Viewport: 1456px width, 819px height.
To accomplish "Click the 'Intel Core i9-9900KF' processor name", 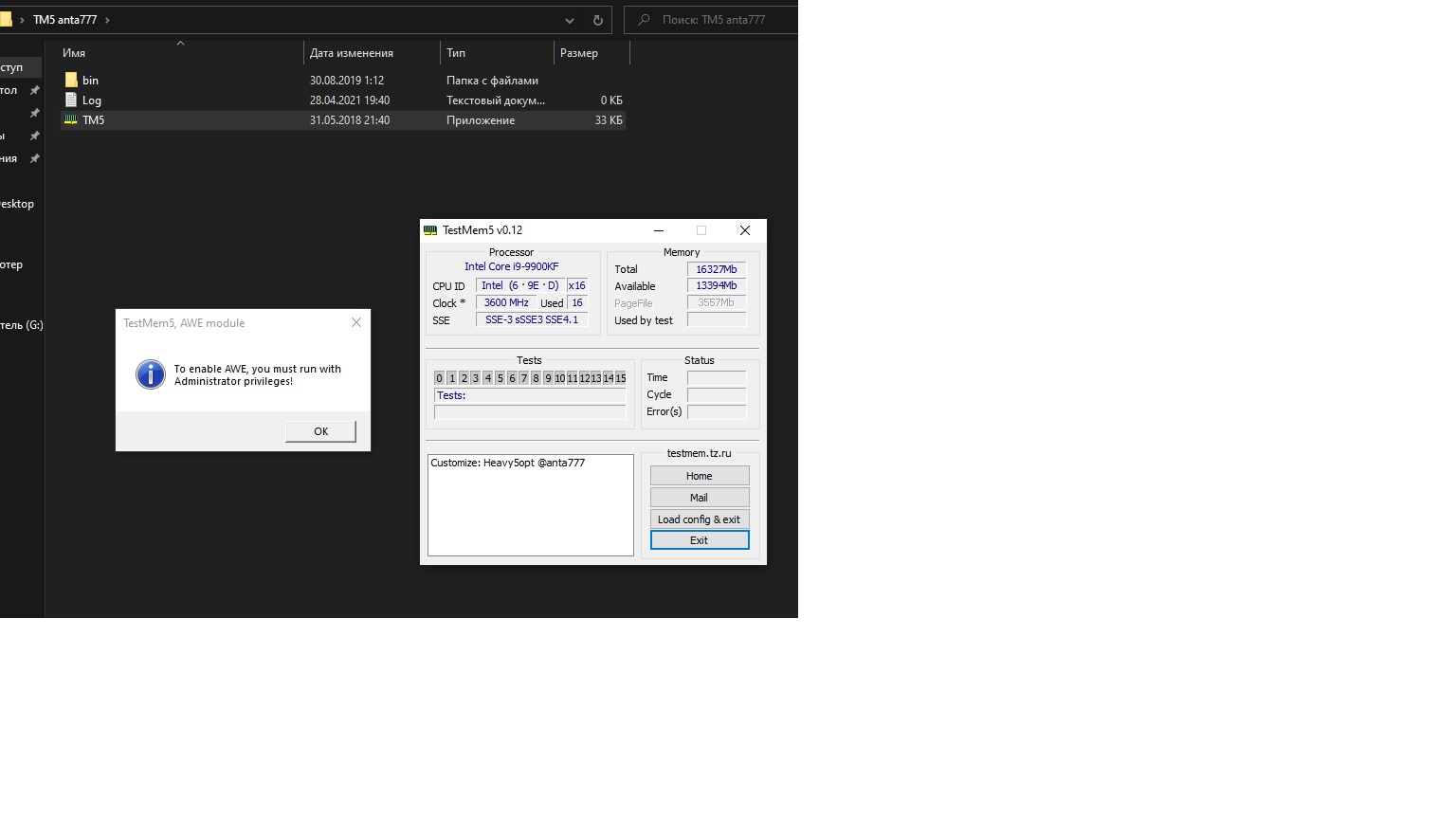I will [x=512, y=267].
